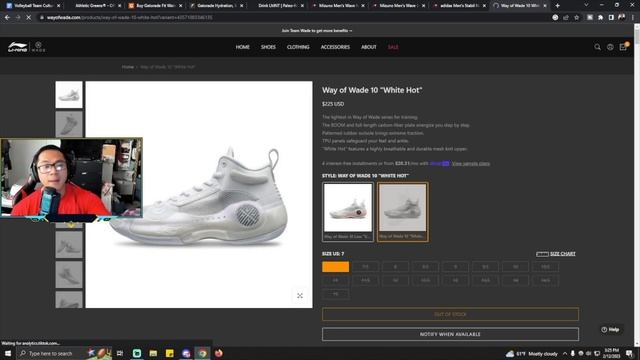Click the size chart ruler icon
This screenshot has width=640, height=360.
tap(542, 254)
